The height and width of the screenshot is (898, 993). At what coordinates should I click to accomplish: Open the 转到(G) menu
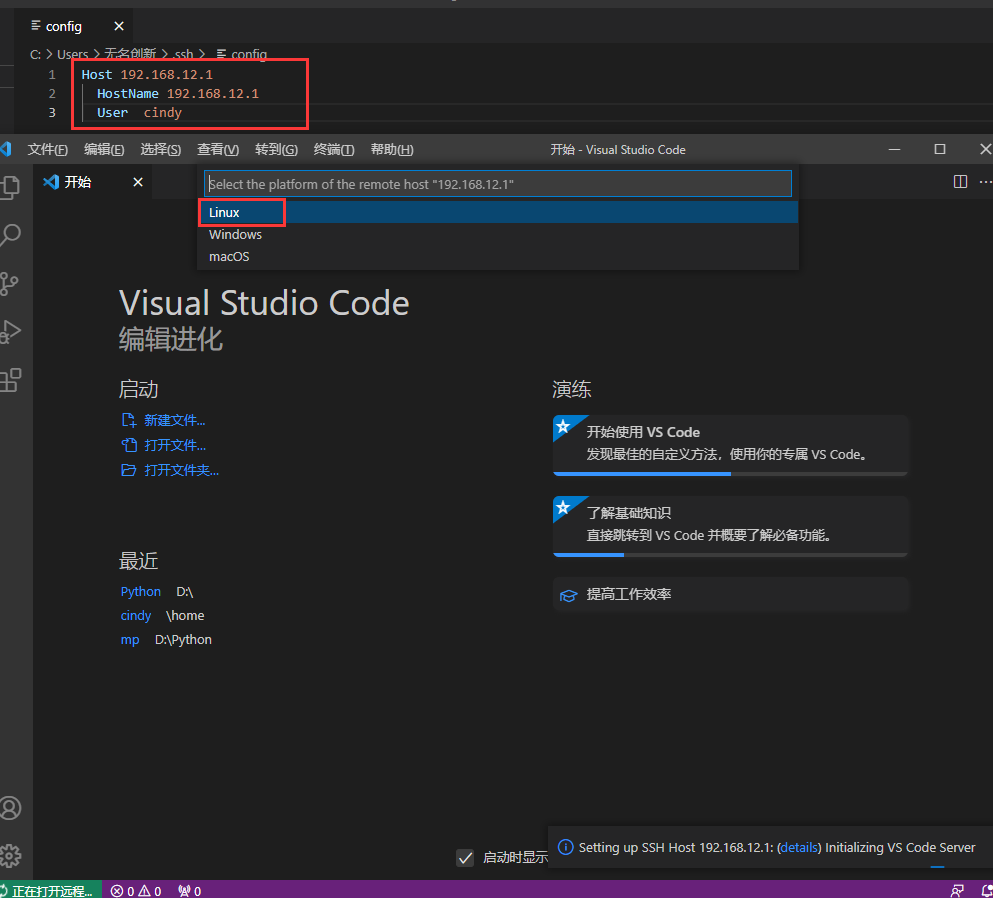tap(276, 149)
